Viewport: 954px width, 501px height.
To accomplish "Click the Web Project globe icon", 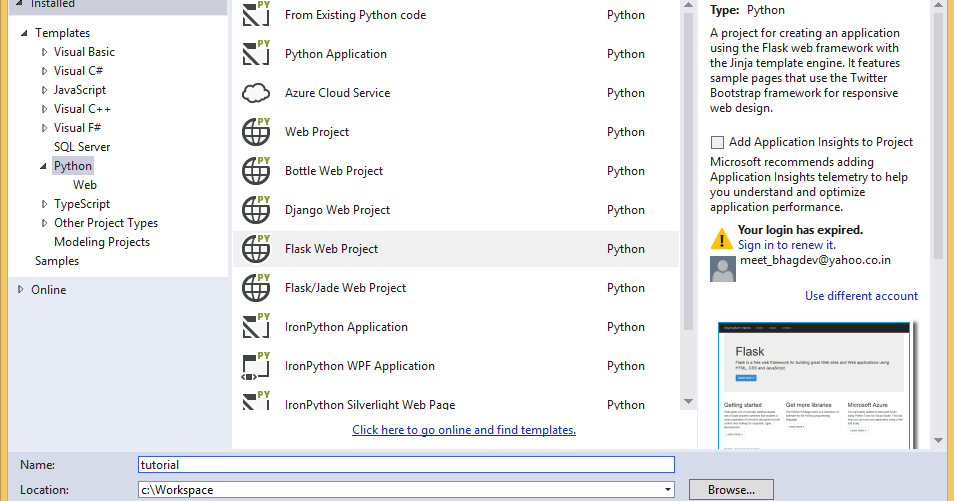I will (x=256, y=131).
